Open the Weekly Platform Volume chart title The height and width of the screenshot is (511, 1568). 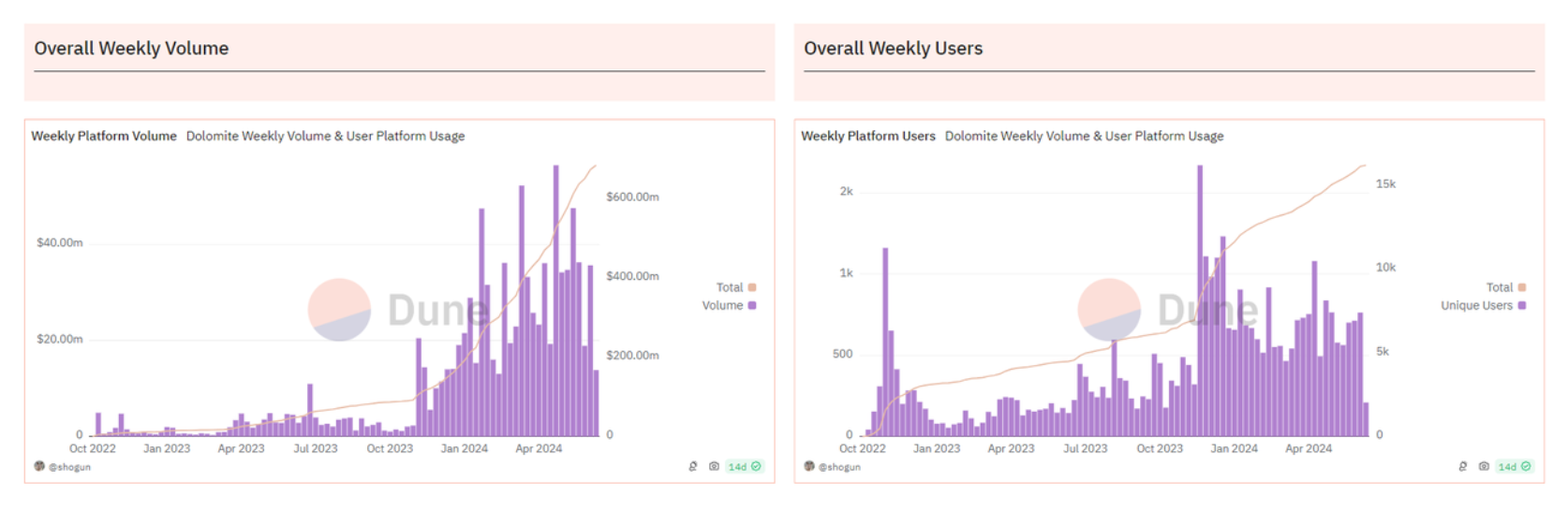(104, 136)
